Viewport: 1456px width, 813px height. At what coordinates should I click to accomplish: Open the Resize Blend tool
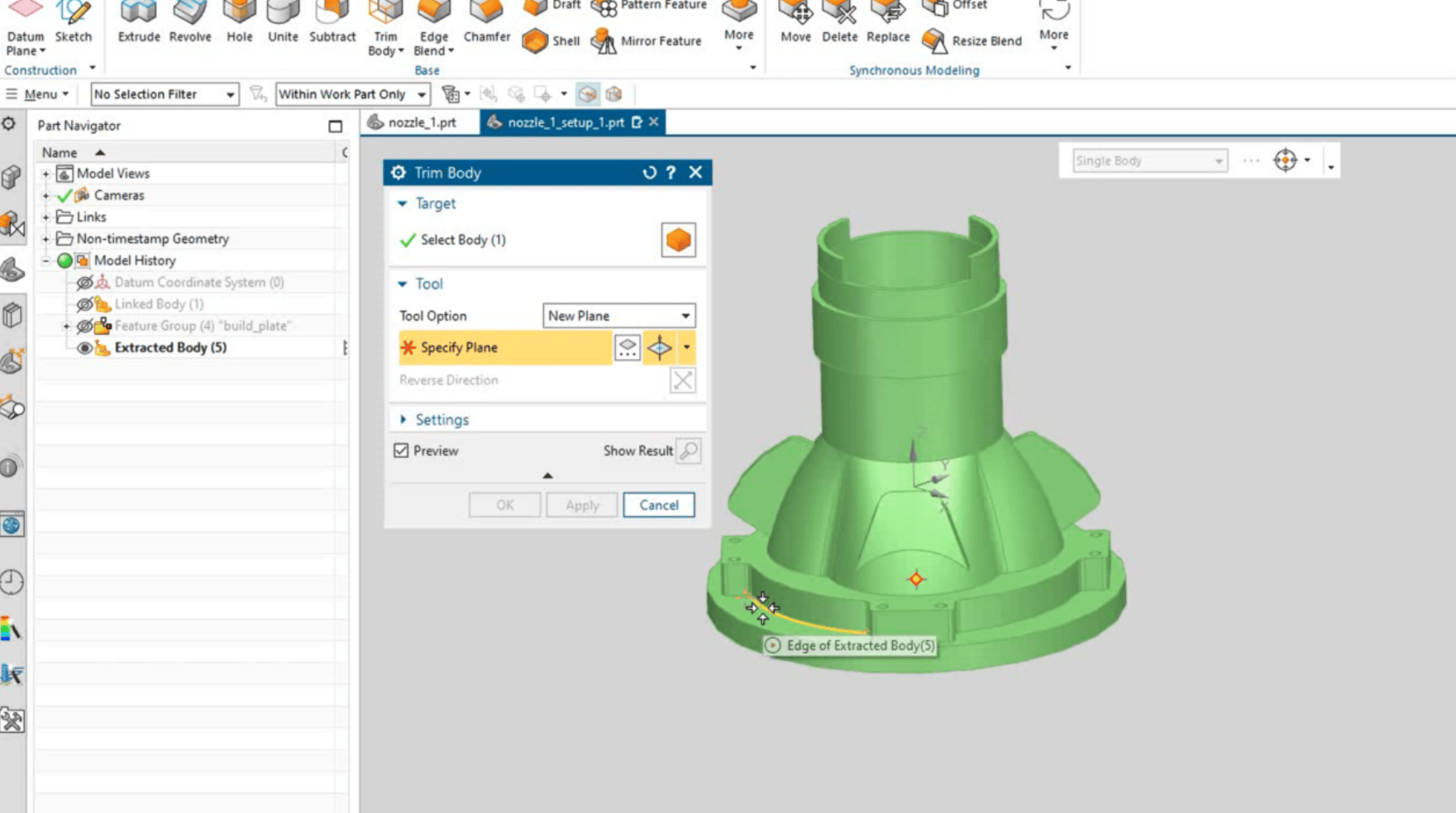[x=934, y=41]
